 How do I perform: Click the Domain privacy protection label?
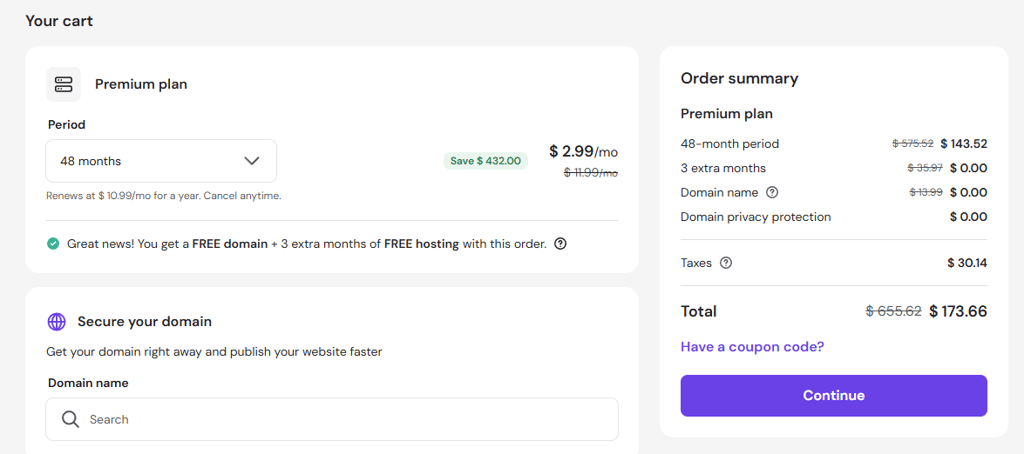pos(756,217)
